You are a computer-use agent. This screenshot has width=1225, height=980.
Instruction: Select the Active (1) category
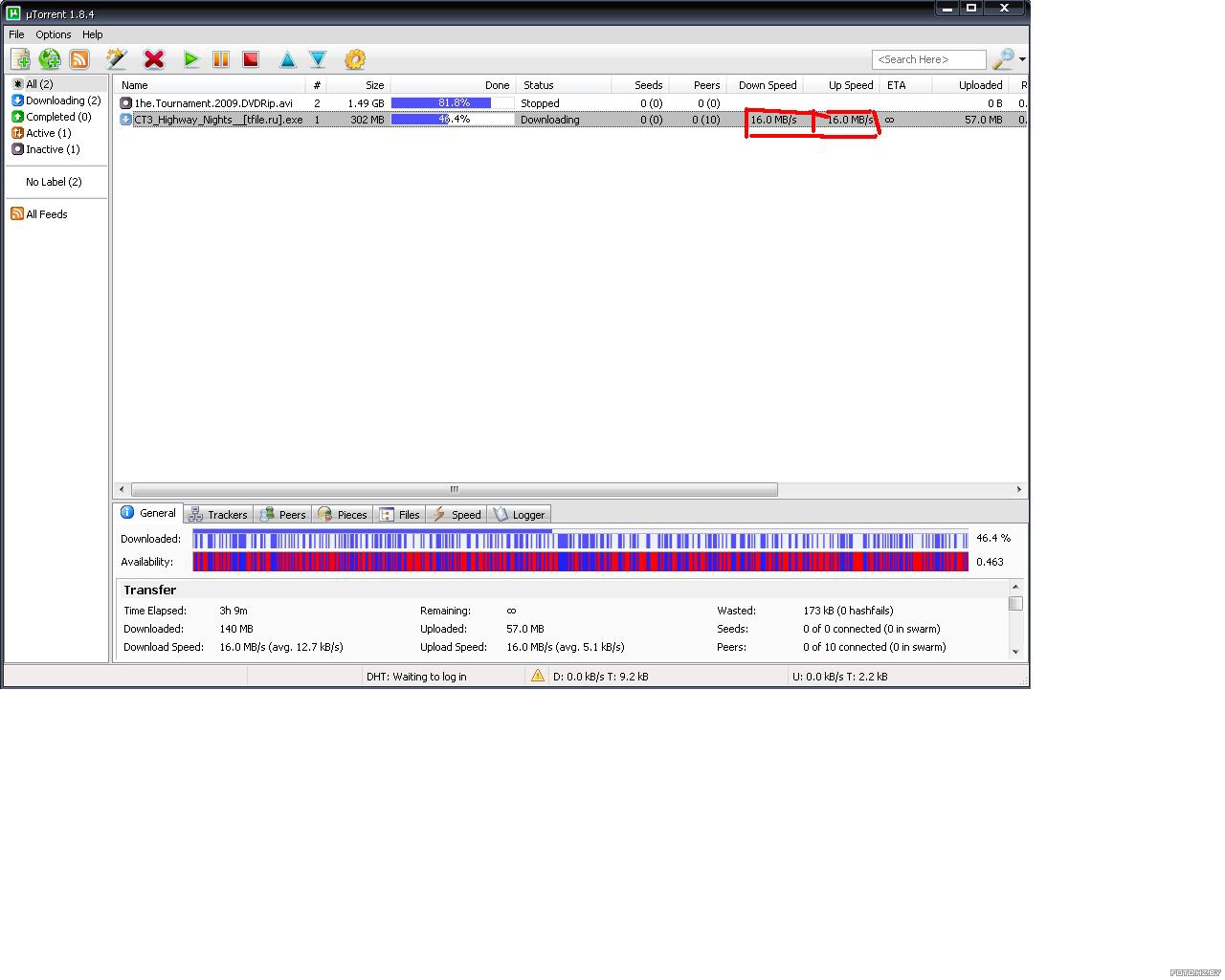pos(58,133)
